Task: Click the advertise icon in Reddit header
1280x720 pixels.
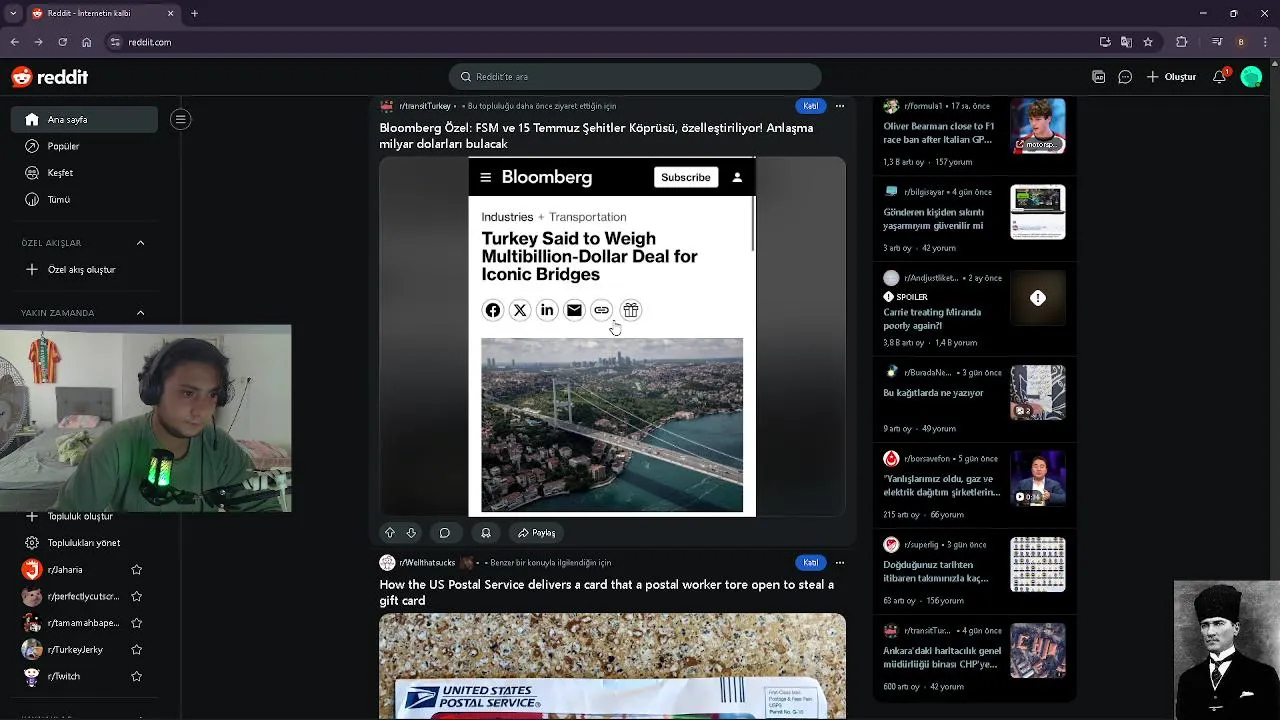Action: [1098, 77]
